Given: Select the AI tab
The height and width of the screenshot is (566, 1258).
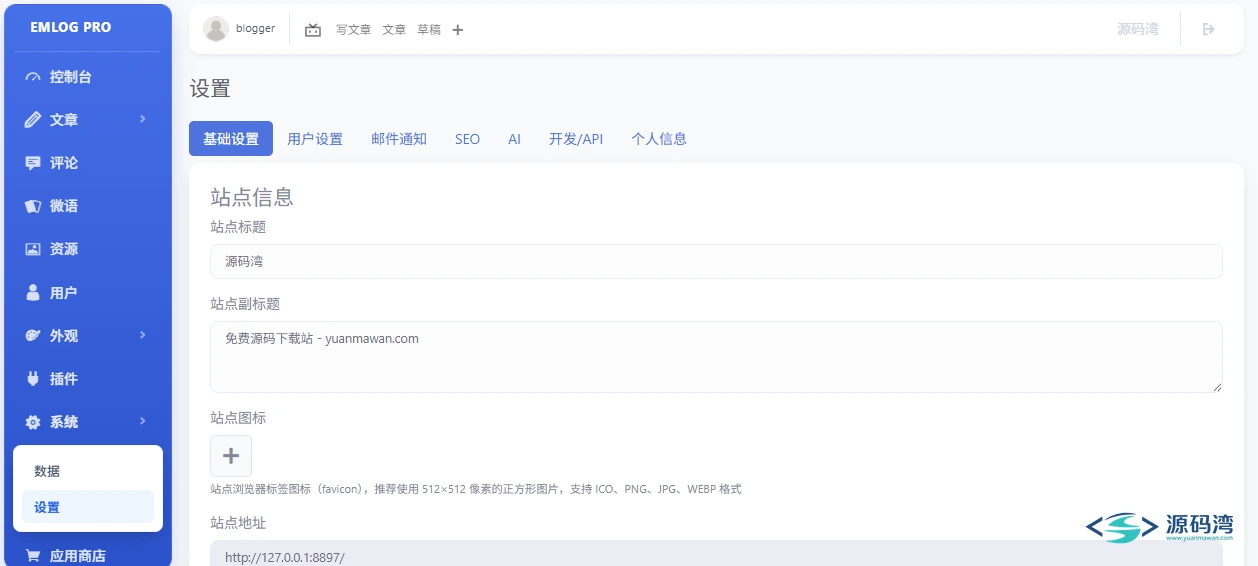Looking at the screenshot, I should pos(514,139).
